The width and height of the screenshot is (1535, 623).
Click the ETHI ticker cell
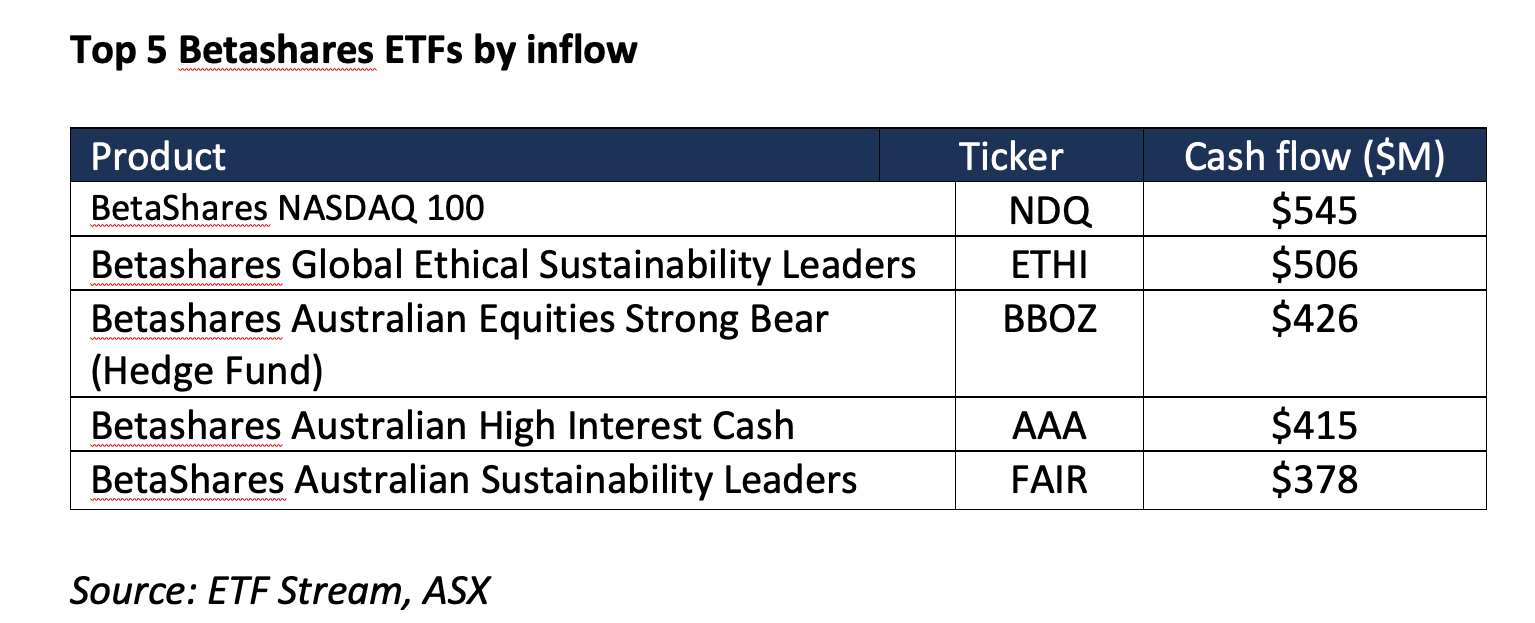[1049, 265]
